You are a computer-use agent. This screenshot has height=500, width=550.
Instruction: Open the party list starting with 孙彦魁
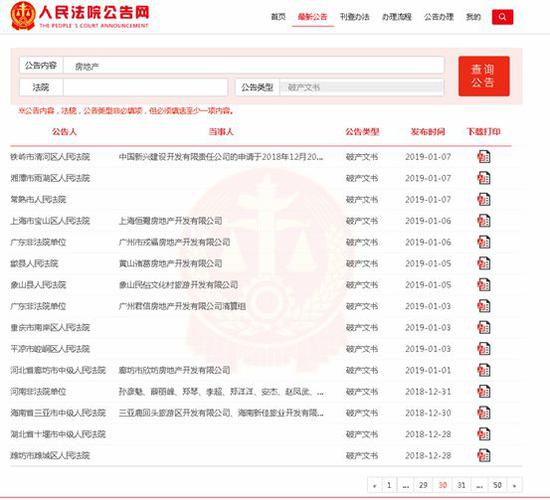221,392
